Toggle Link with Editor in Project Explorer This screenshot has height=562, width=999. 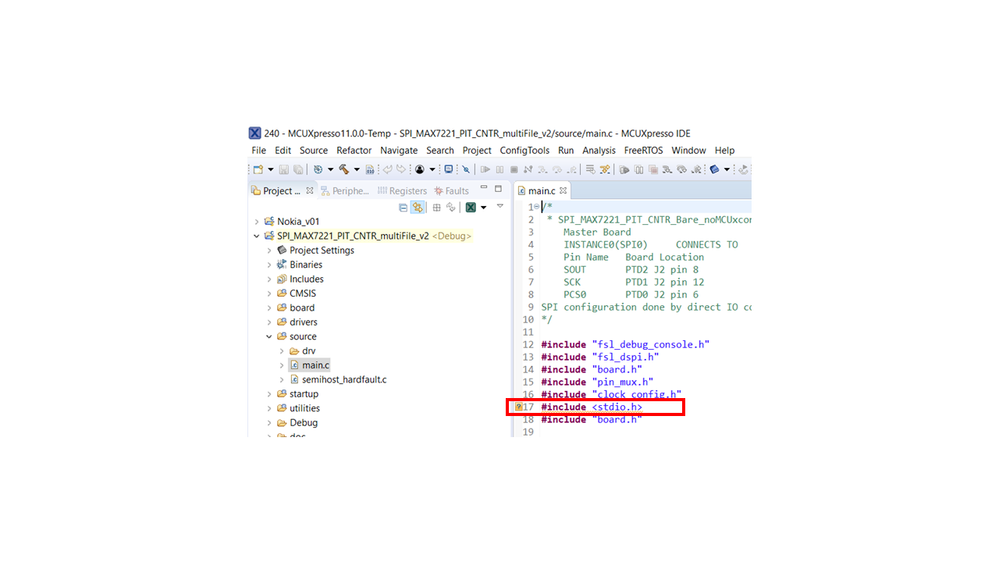[417, 207]
